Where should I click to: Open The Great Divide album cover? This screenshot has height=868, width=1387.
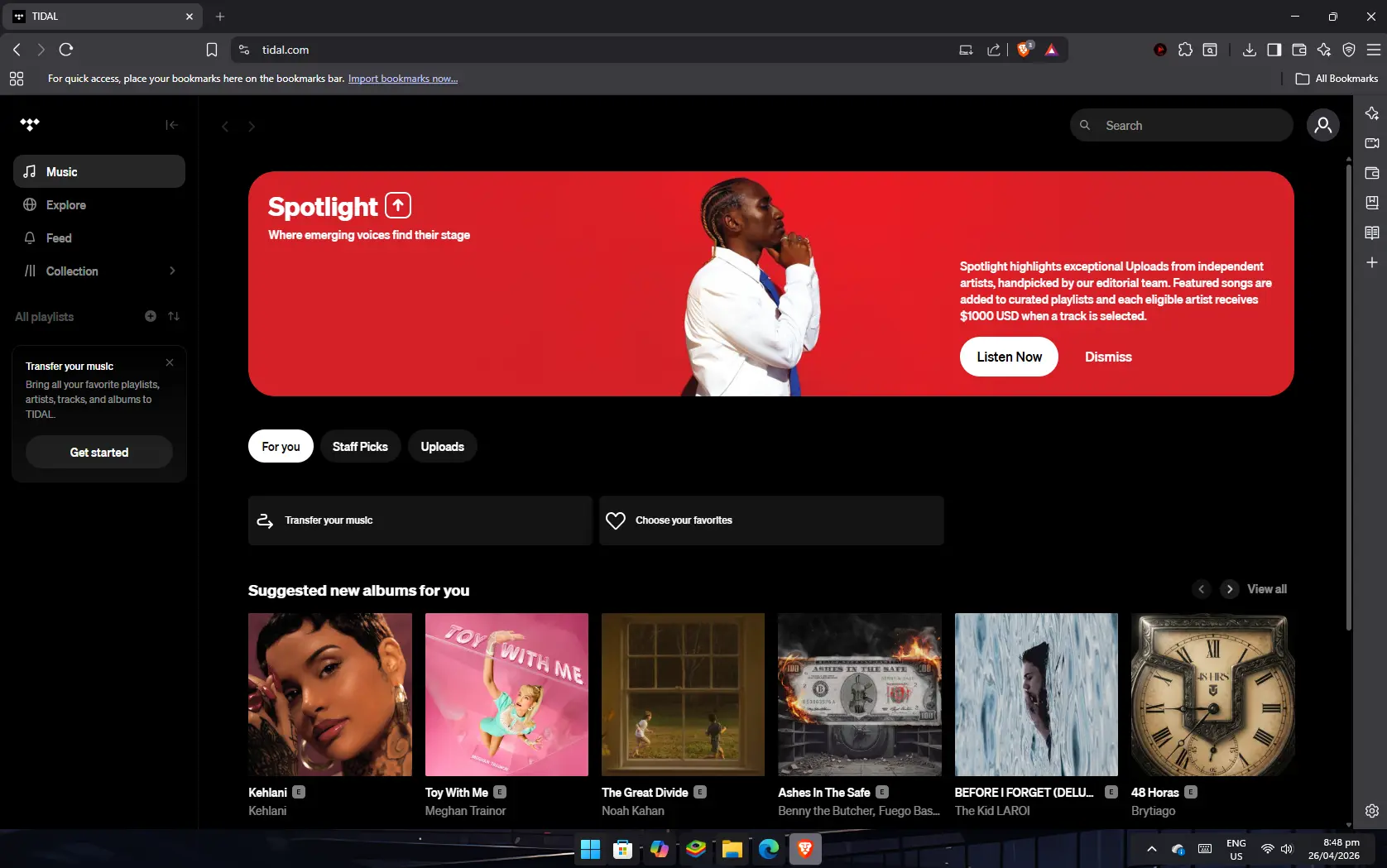[x=683, y=694]
